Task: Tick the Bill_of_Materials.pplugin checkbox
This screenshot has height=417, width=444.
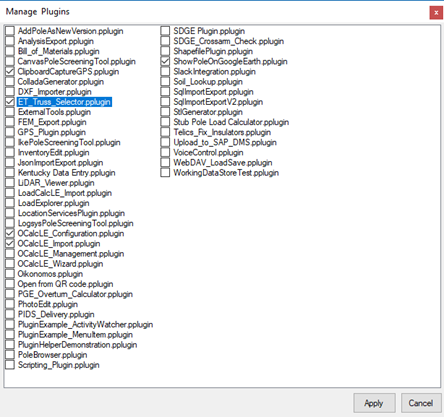Action: click(10, 51)
